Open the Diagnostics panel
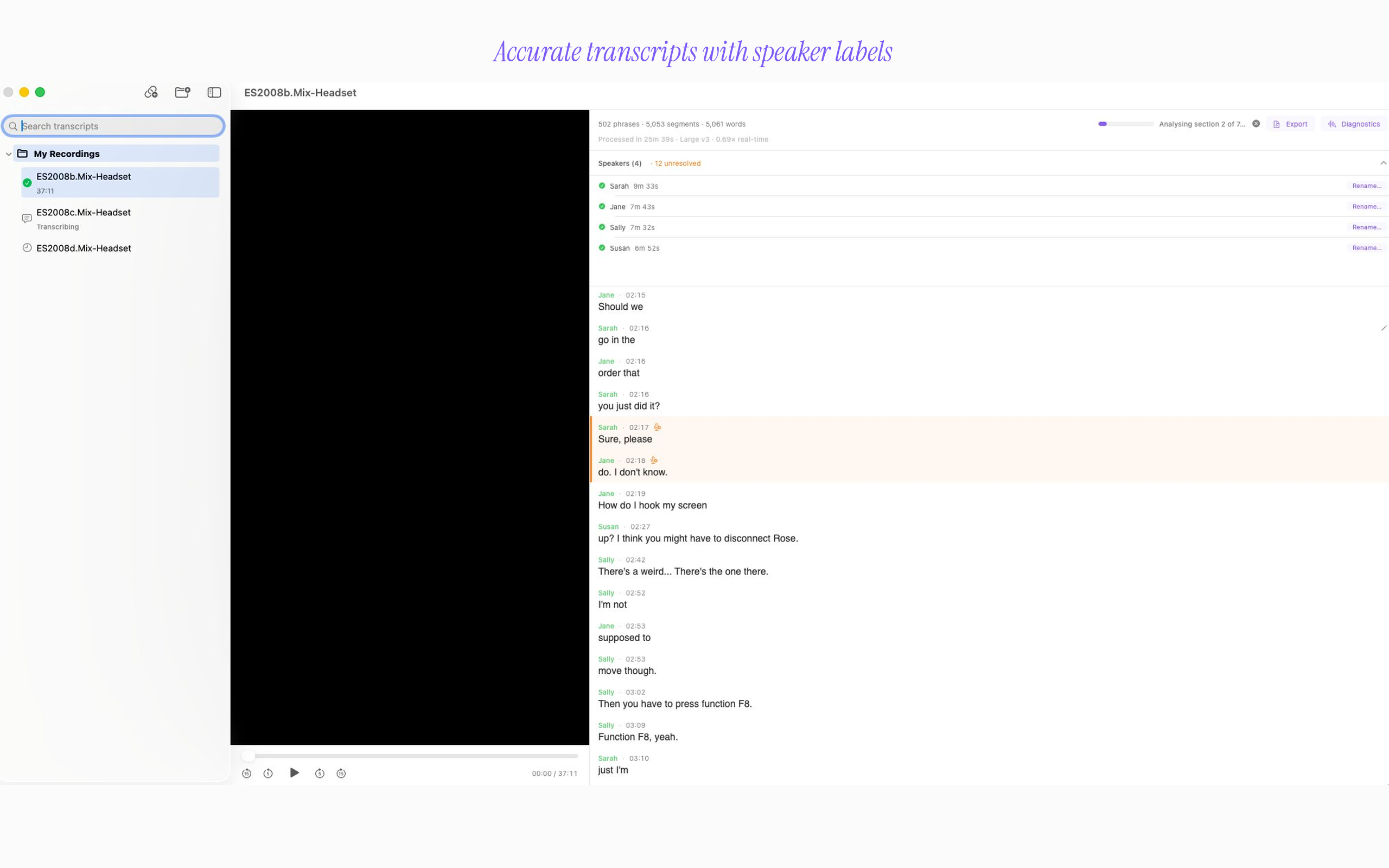Screen dimensions: 1389x868 pyautogui.click(x=1354, y=124)
